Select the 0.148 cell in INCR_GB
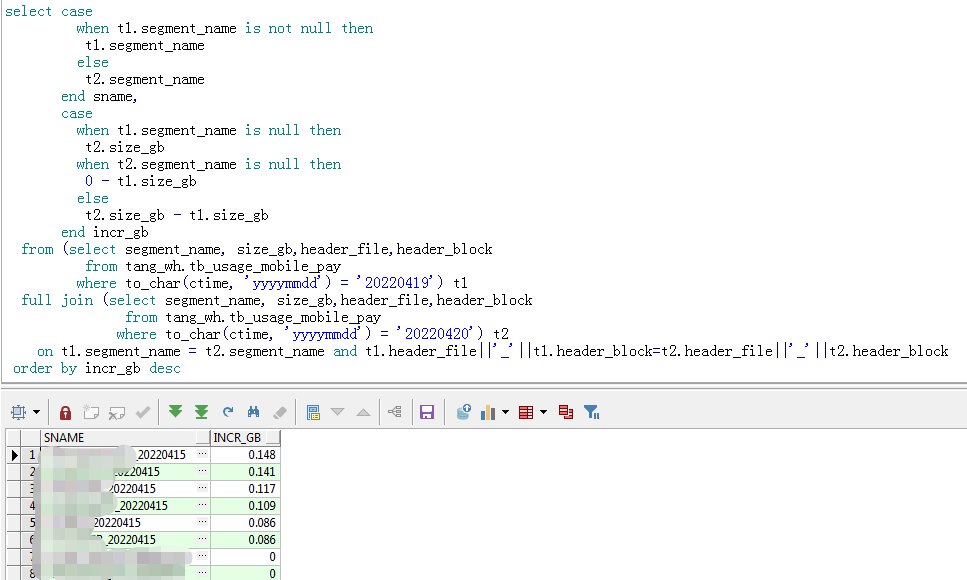967x580 pixels. point(245,455)
